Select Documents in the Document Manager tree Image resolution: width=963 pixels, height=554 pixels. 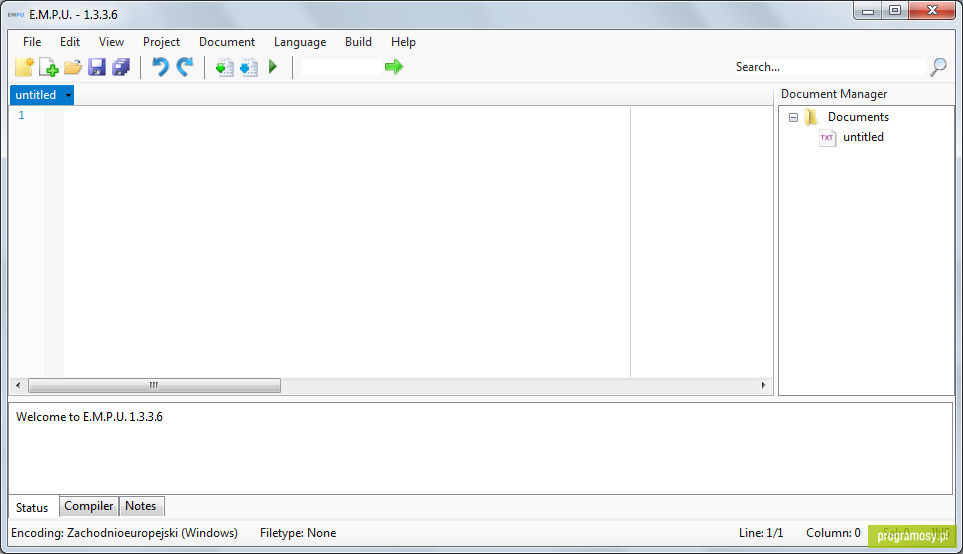858,117
